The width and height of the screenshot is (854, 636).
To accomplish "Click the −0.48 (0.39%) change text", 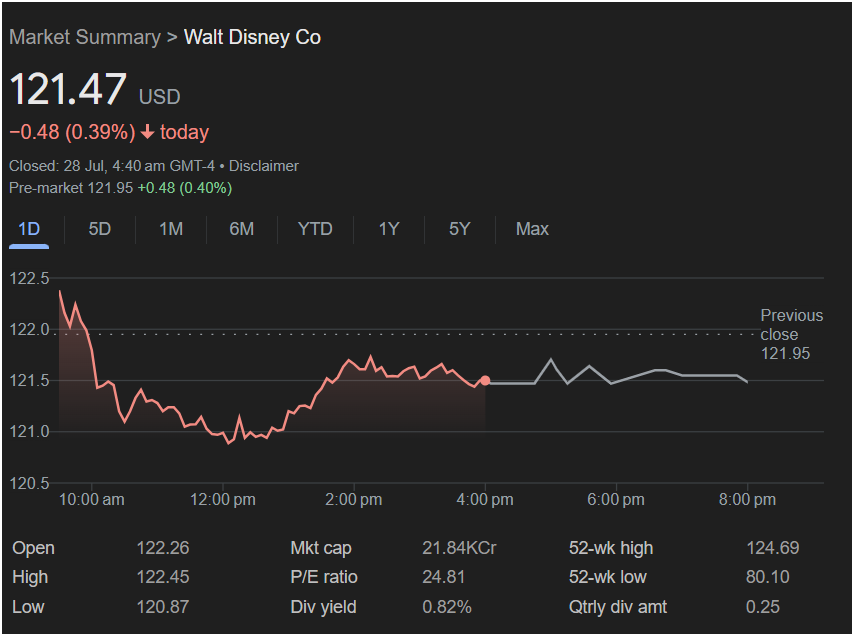I will [x=72, y=132].
